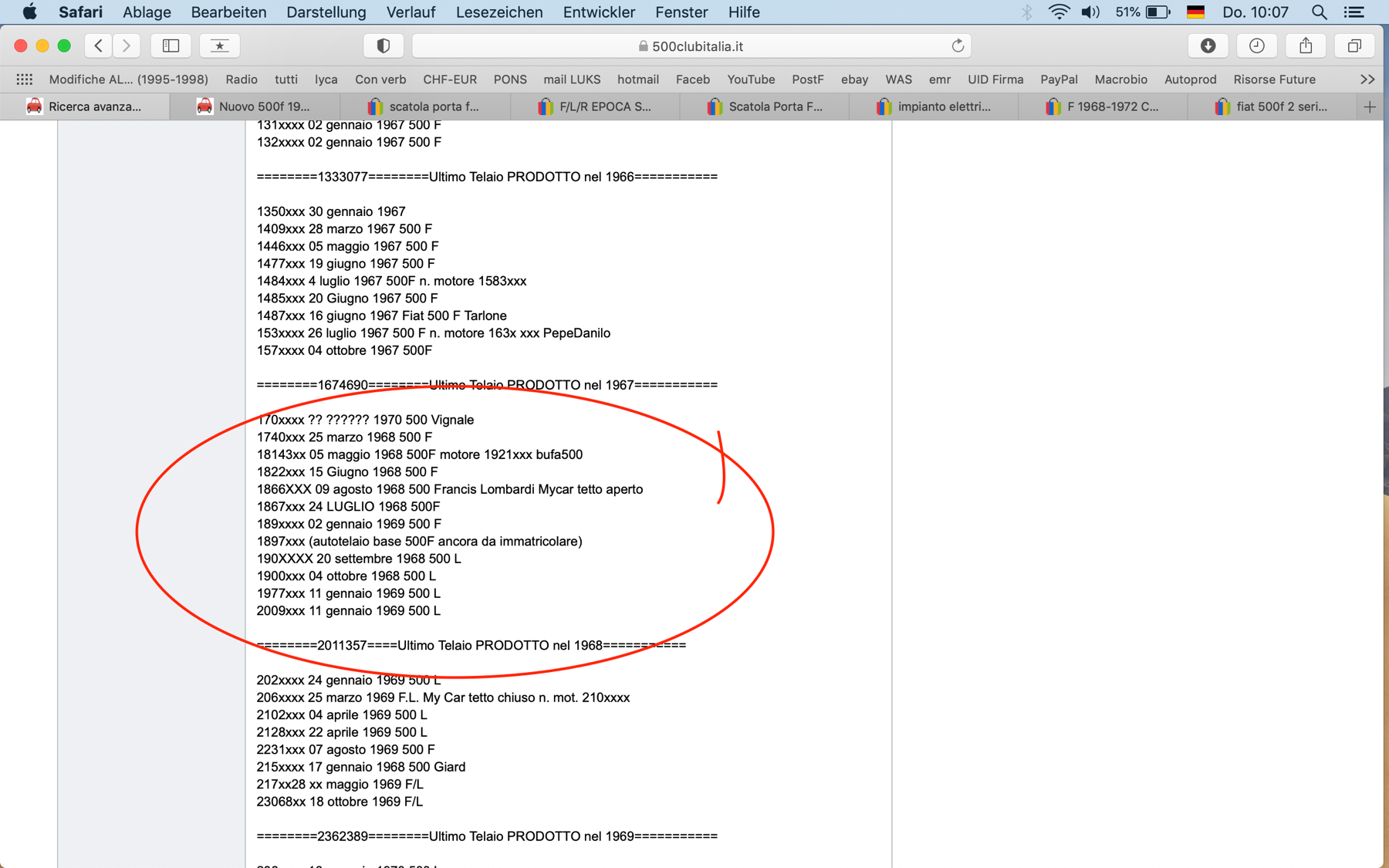This screenshot has height=868, width=1389.
Task: Switch to the impianto elettri... tab
Action: click(x=934, y=106)
